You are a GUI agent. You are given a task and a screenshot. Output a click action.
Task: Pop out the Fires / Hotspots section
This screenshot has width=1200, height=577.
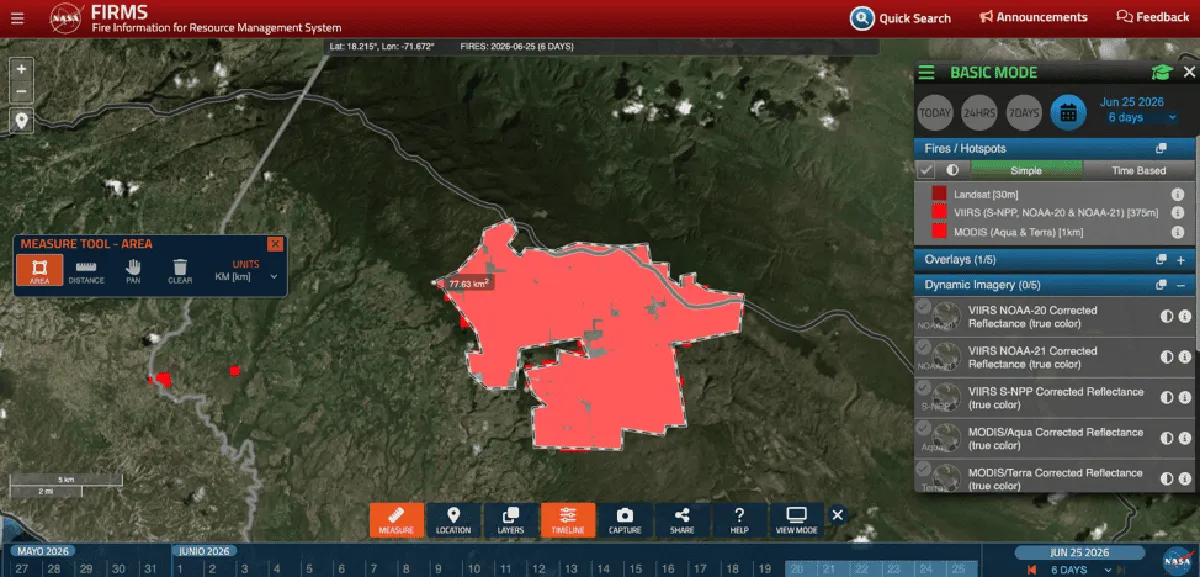1160,148
